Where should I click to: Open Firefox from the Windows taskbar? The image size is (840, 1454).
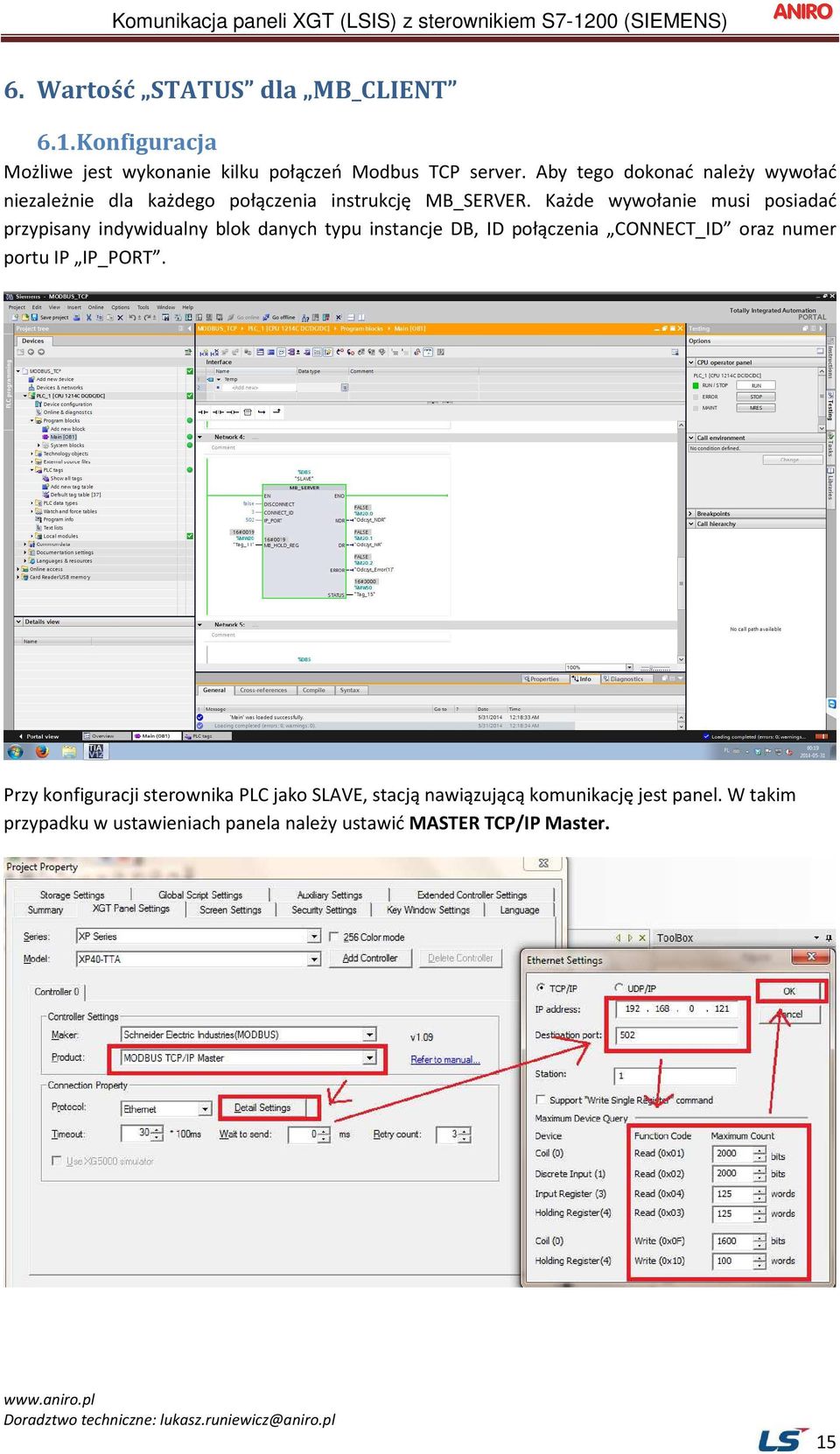click(41, 751)
